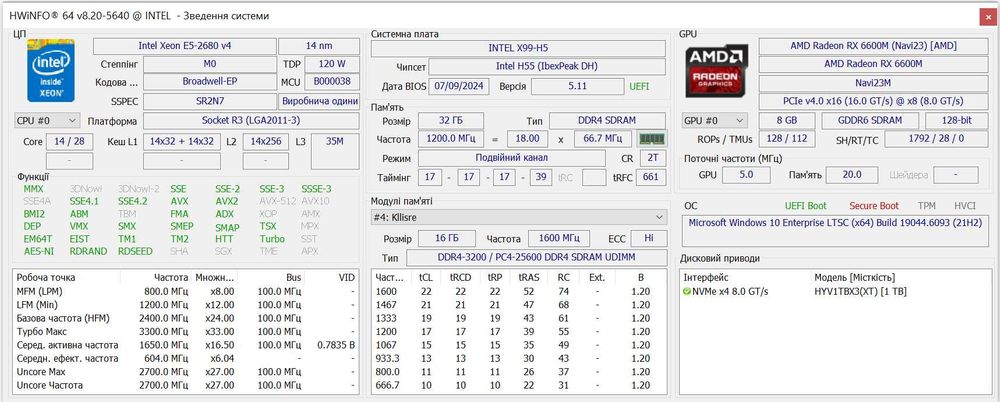The width and height of the screenshot is (1000, 402).
Task: Click the Intel H55 (IbexPeak DH) chipset field
Action: pyautogui.click(x=547, y=67)
